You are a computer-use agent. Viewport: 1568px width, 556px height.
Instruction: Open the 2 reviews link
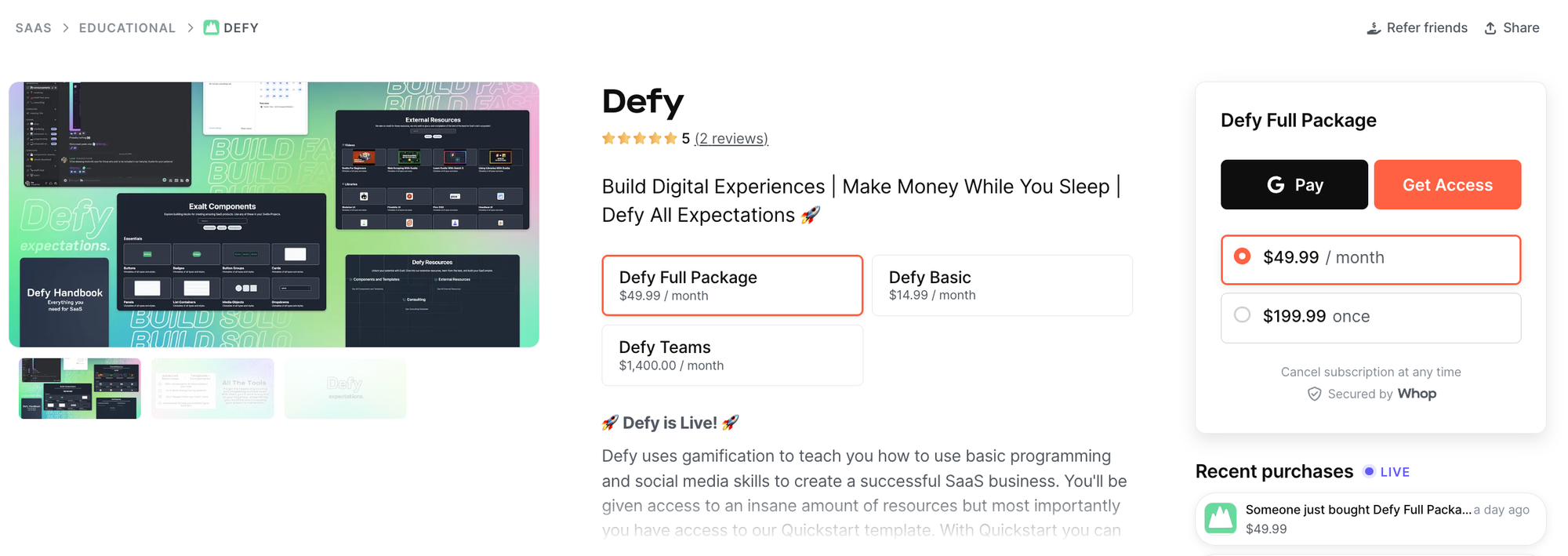click(x=731, y=139)
